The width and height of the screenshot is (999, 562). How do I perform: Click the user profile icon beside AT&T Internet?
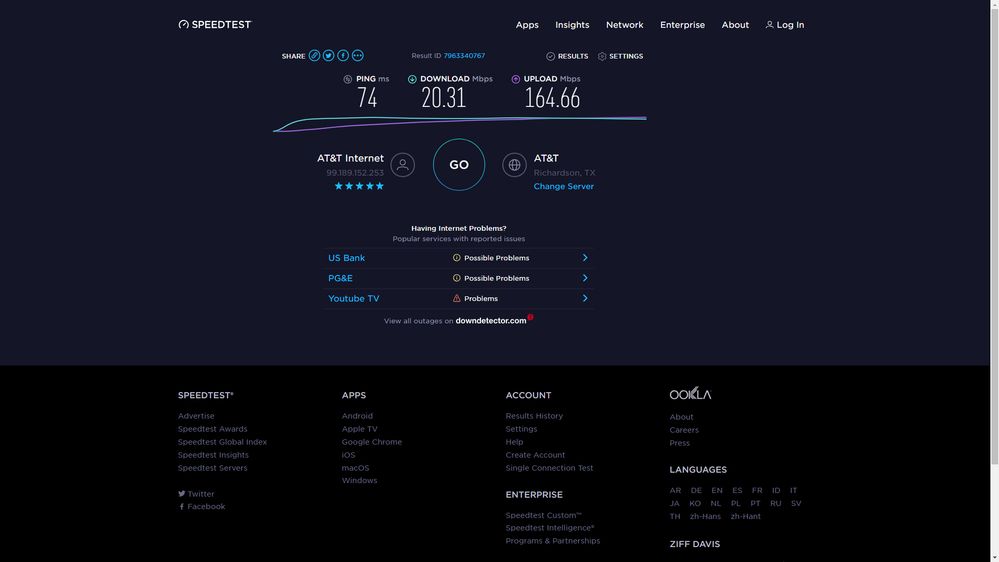point(403,165)
